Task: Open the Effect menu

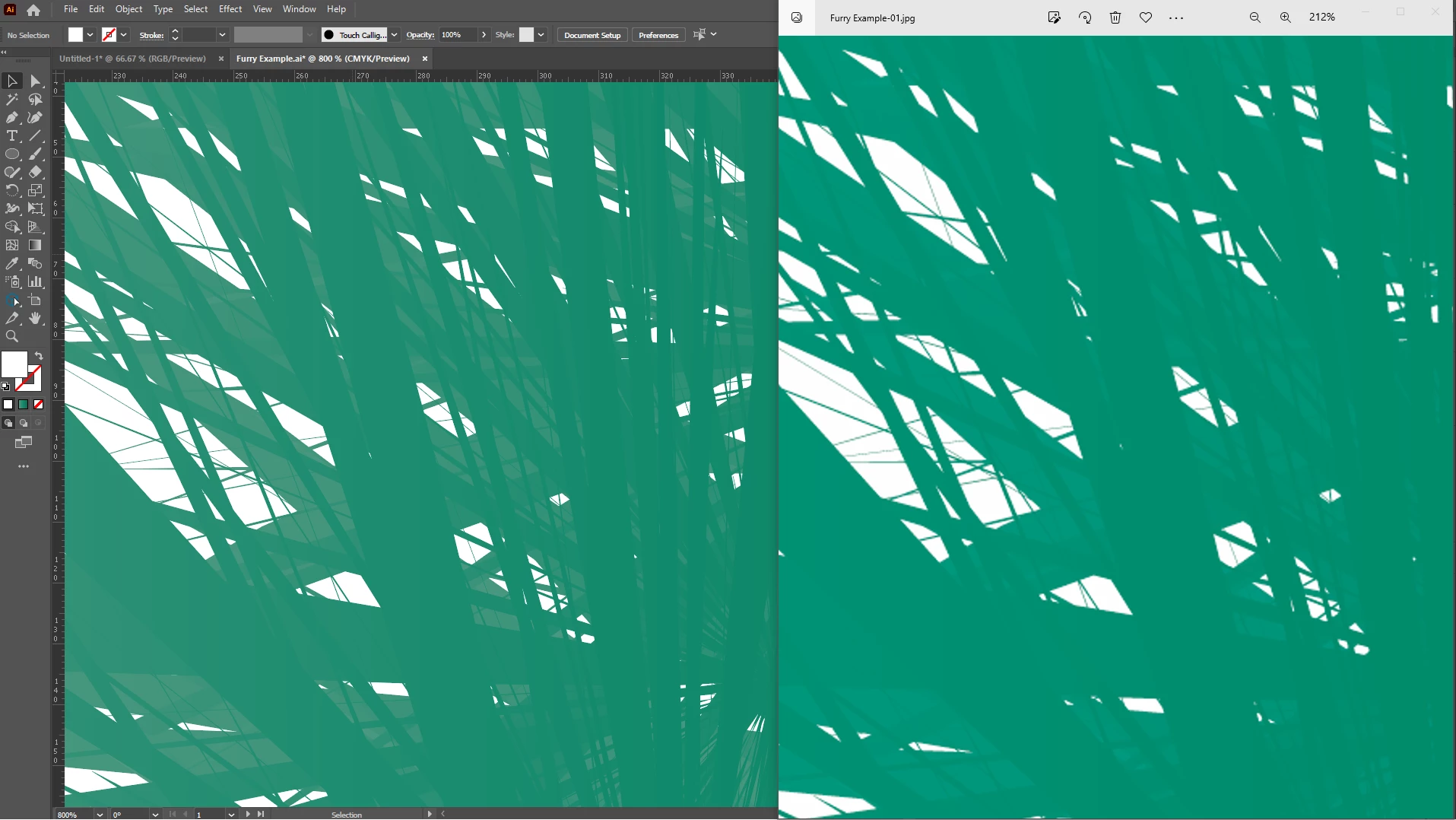Action: [x=230, y=9]
